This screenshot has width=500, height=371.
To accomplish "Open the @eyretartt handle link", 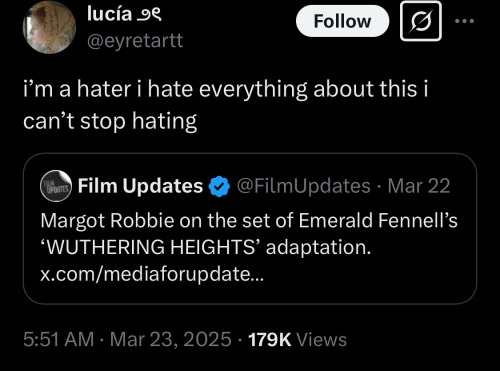I will (x=135, y=41).
